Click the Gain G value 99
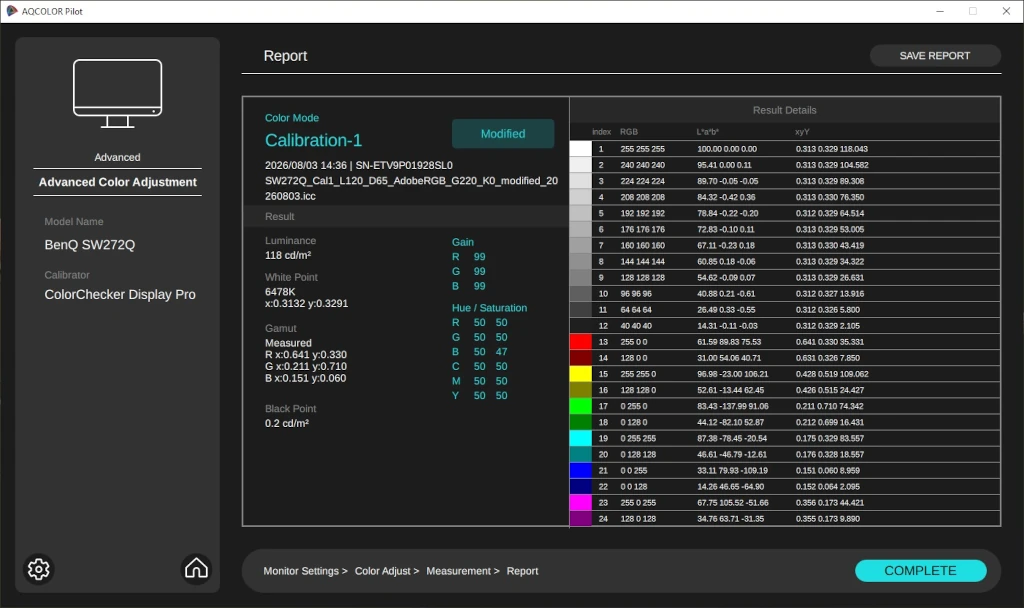Viewport: 1024px width, 608px height. point(479,271)
